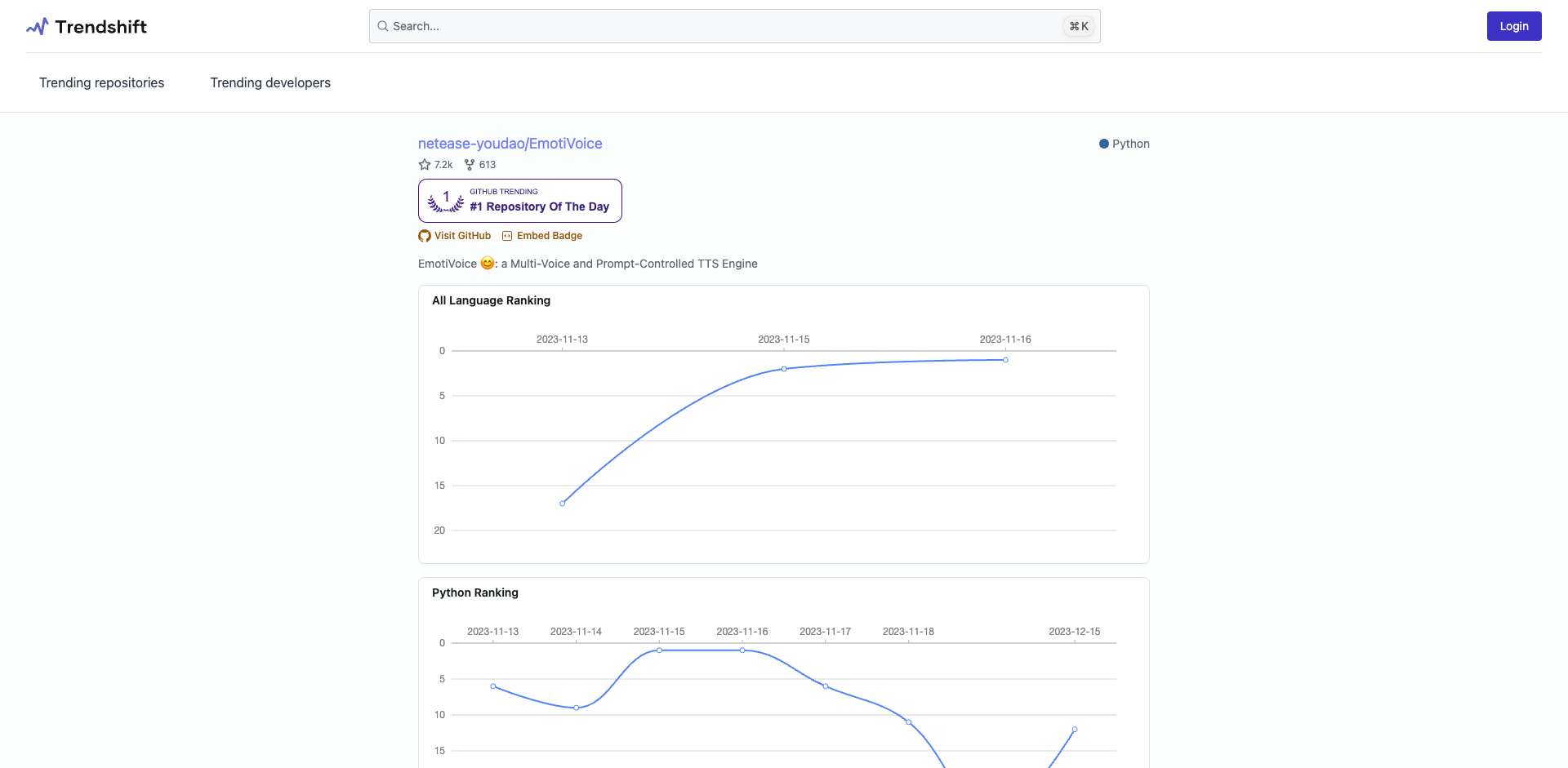The height and width of the screenshot is (768, 1568).
Task: Click the Login button
Action: pyautogui.click(x=1513, y=26)
